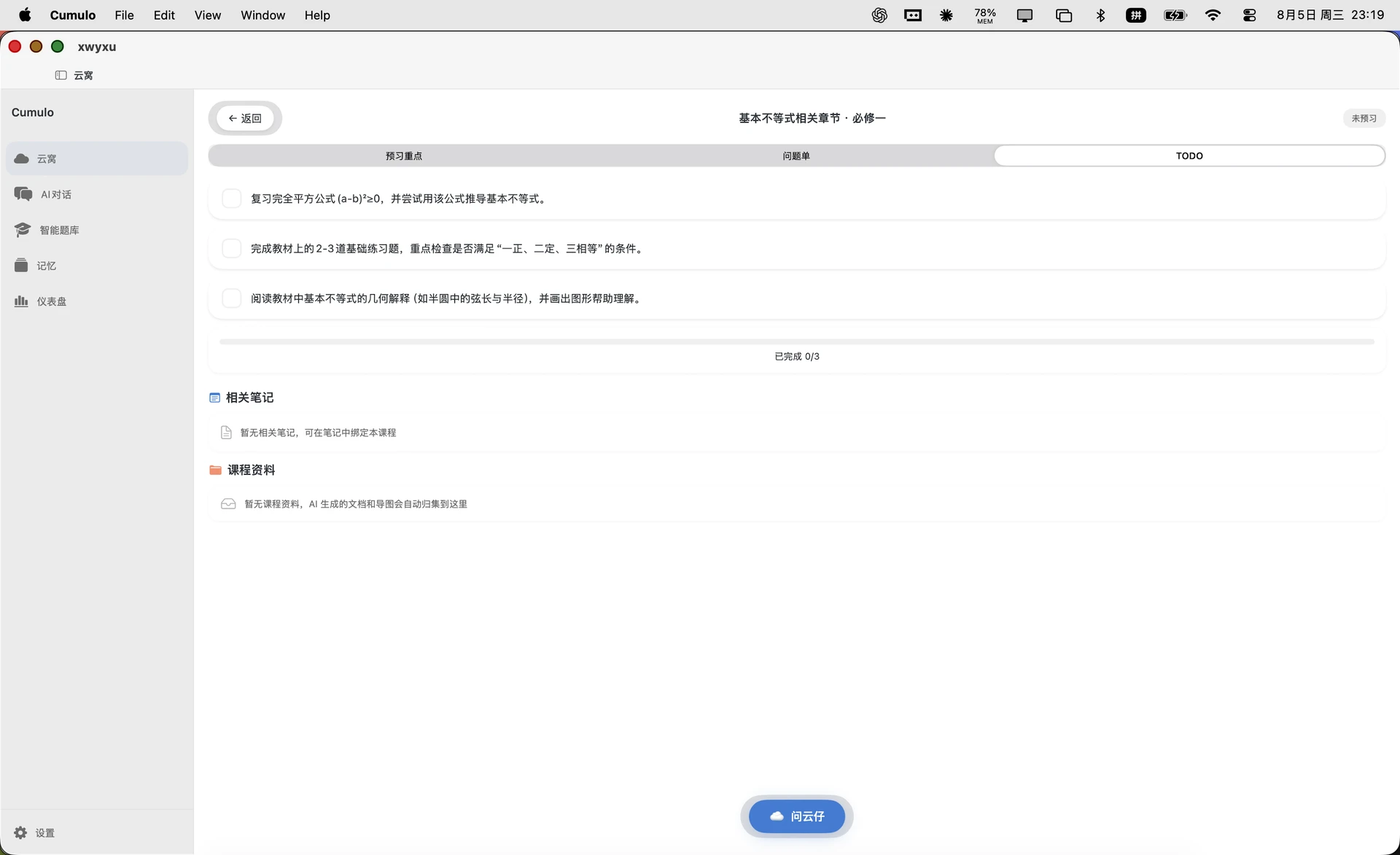This screenshot has width=1400, height=855.
Task: Click the 返回 back button
Action: coord(245,118)
